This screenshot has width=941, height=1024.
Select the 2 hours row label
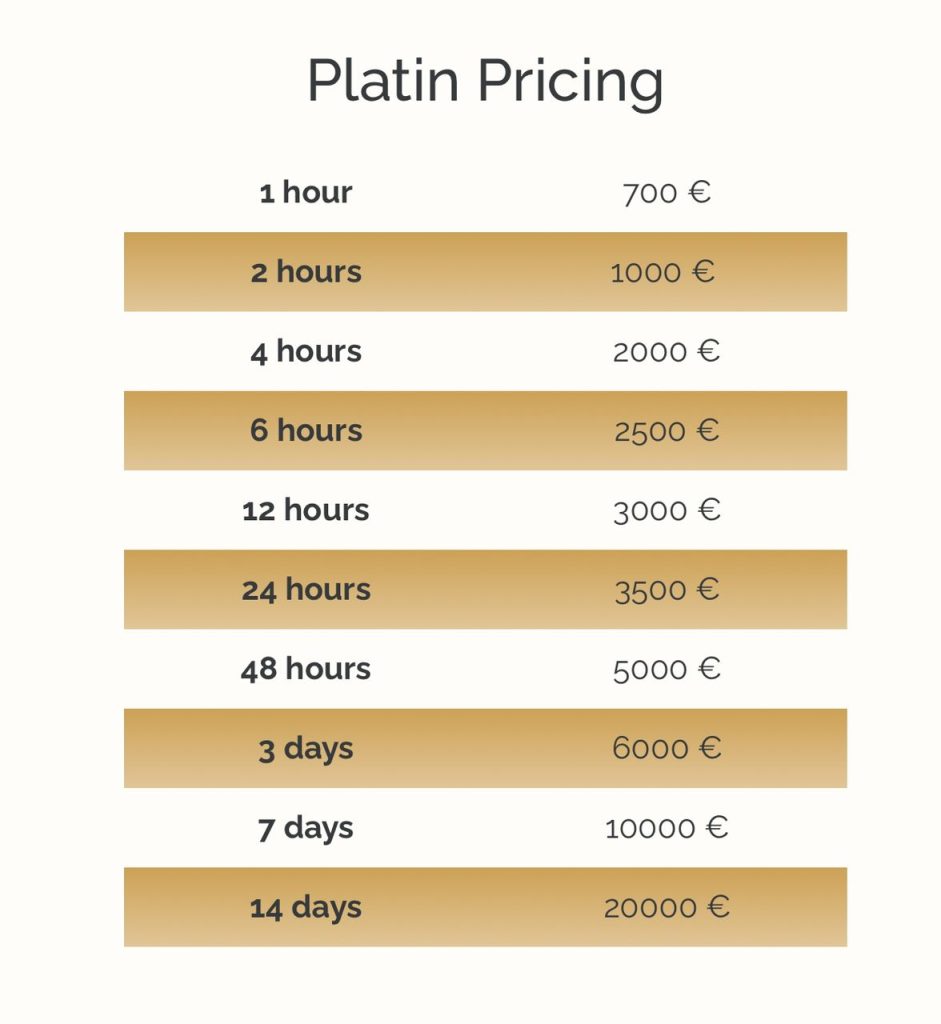tap(306, 272)
